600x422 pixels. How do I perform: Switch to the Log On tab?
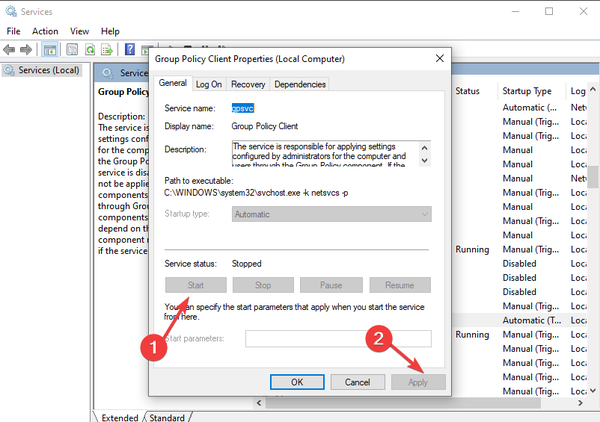click(209, 84)
